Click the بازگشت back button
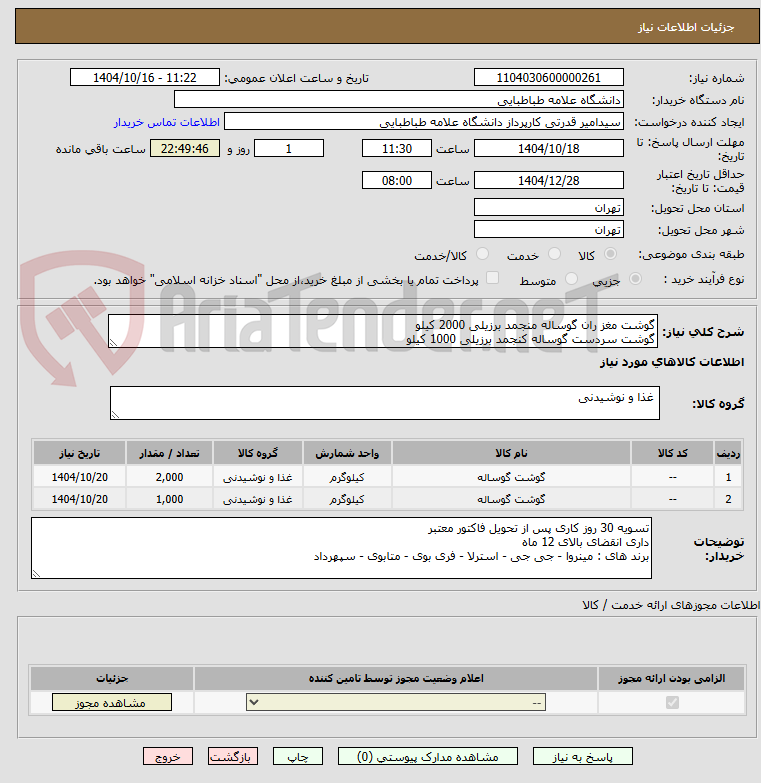761x783 pixels. [x=233, y=756]
